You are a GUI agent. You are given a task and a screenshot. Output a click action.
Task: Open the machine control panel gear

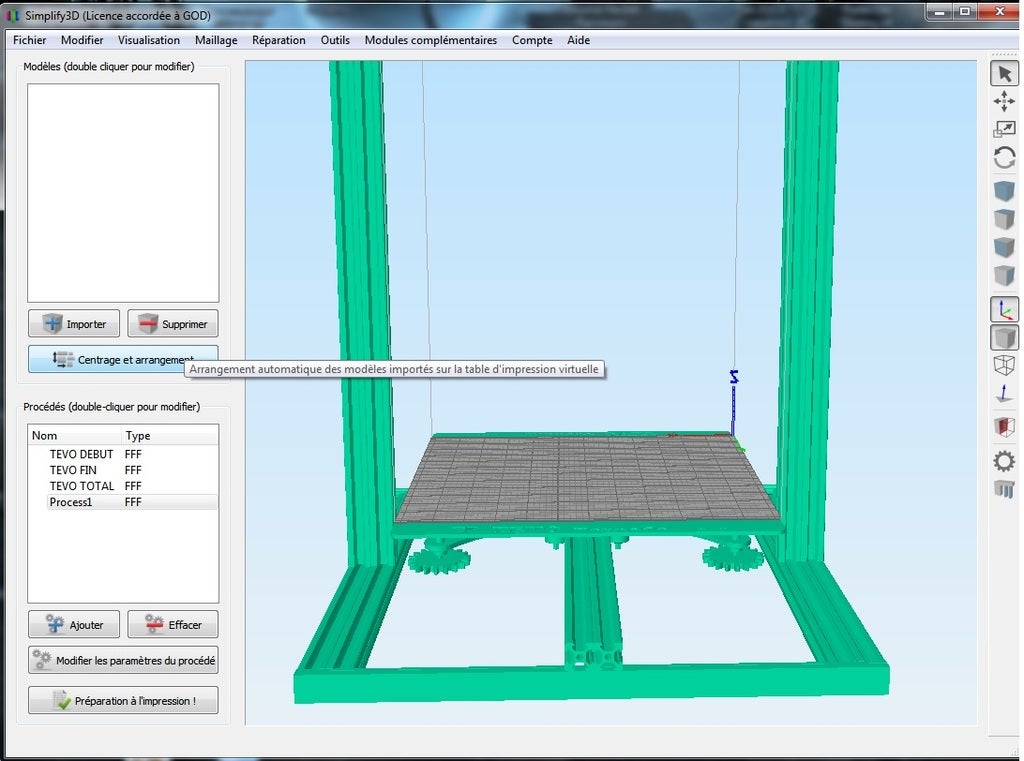click(1004, 461)
